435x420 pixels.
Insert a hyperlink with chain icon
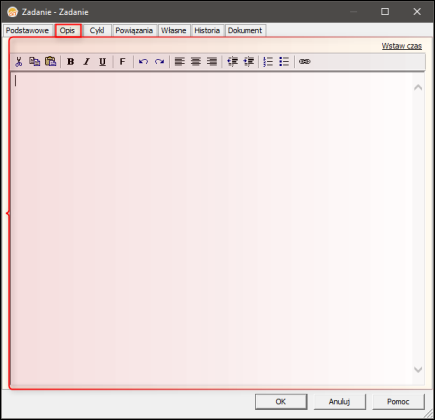coord(305,62)
